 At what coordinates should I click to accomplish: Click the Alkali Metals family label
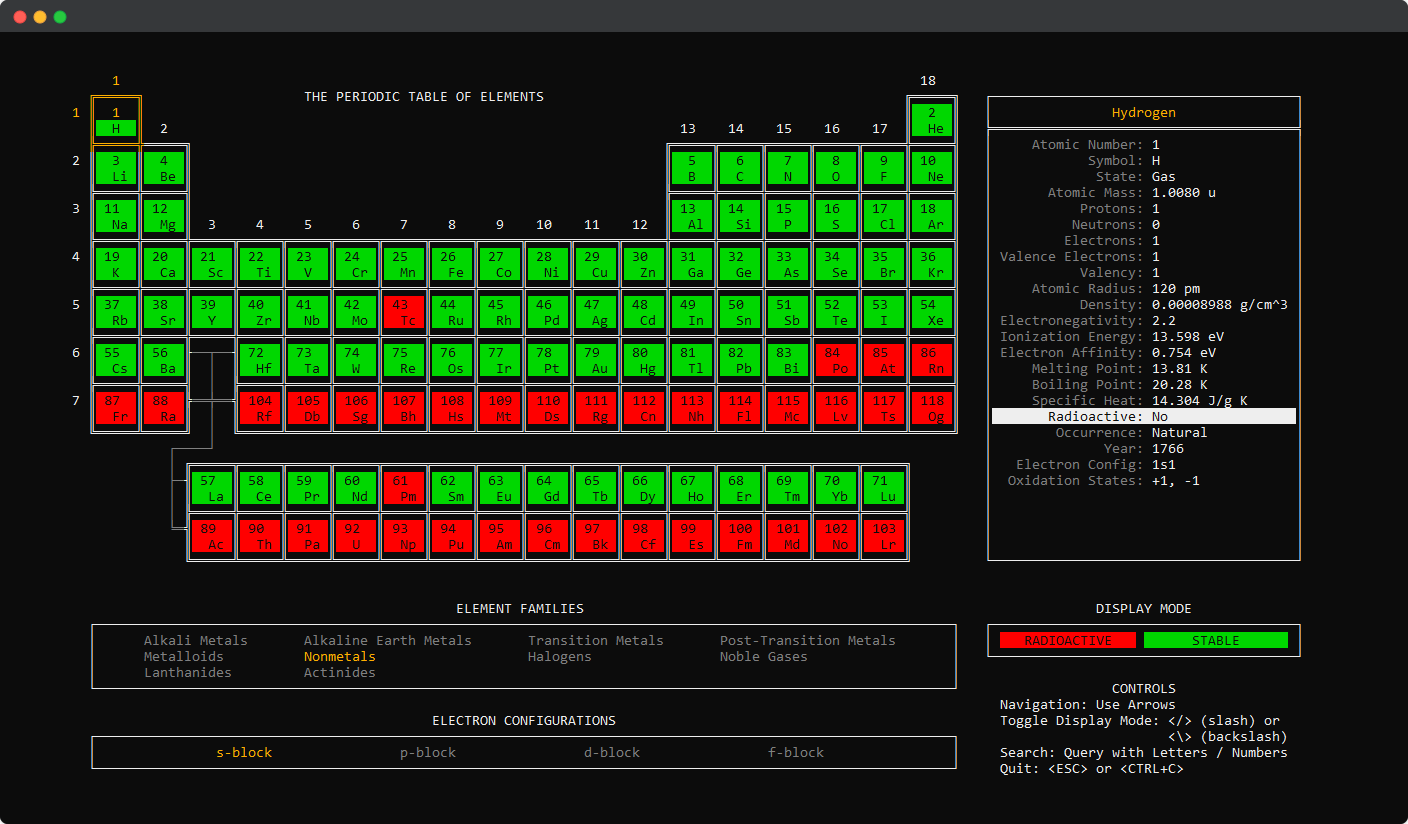pyautogui.click(x=196, y=640)
